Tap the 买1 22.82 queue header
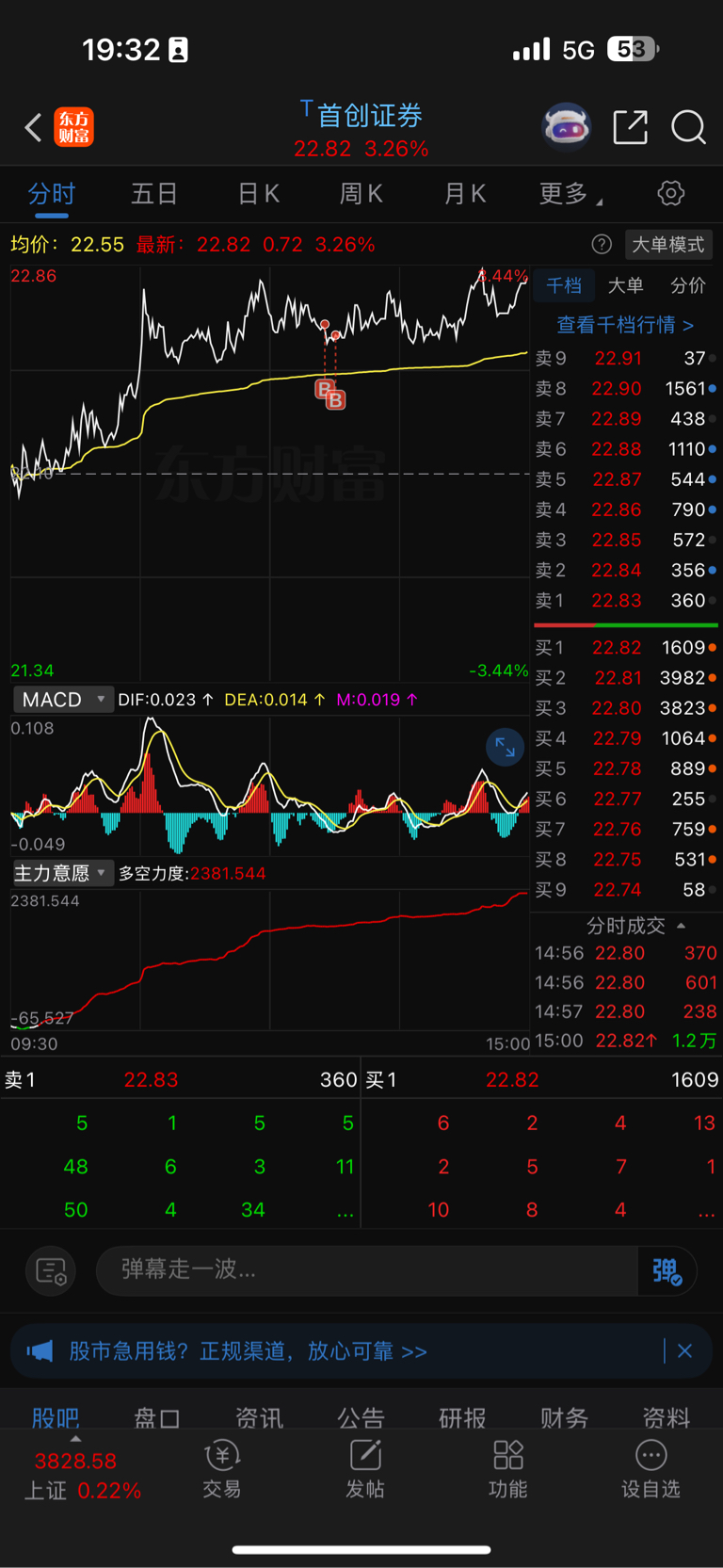 542,1079
